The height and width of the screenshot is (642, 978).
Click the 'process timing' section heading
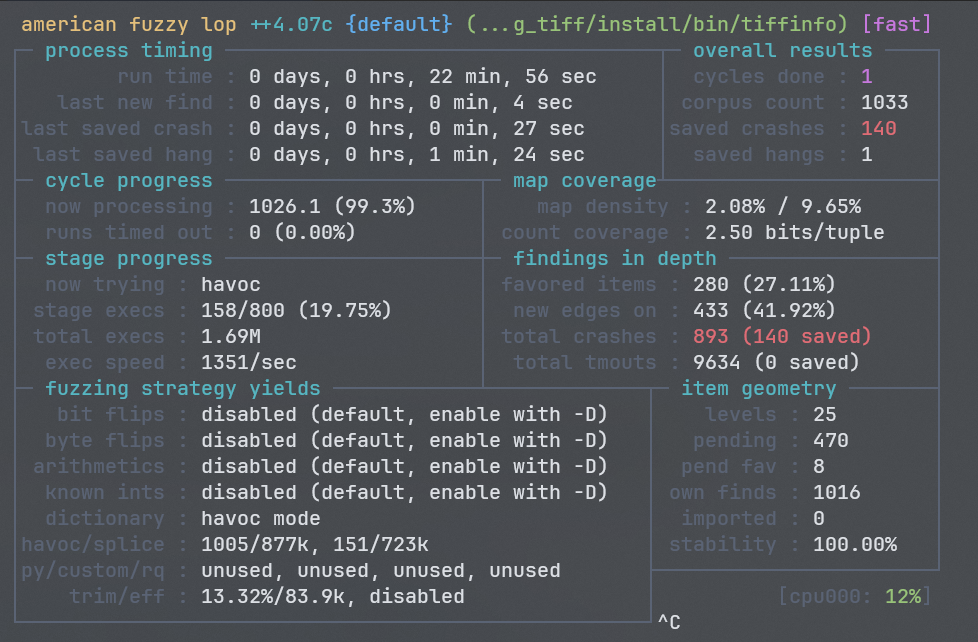128,51
